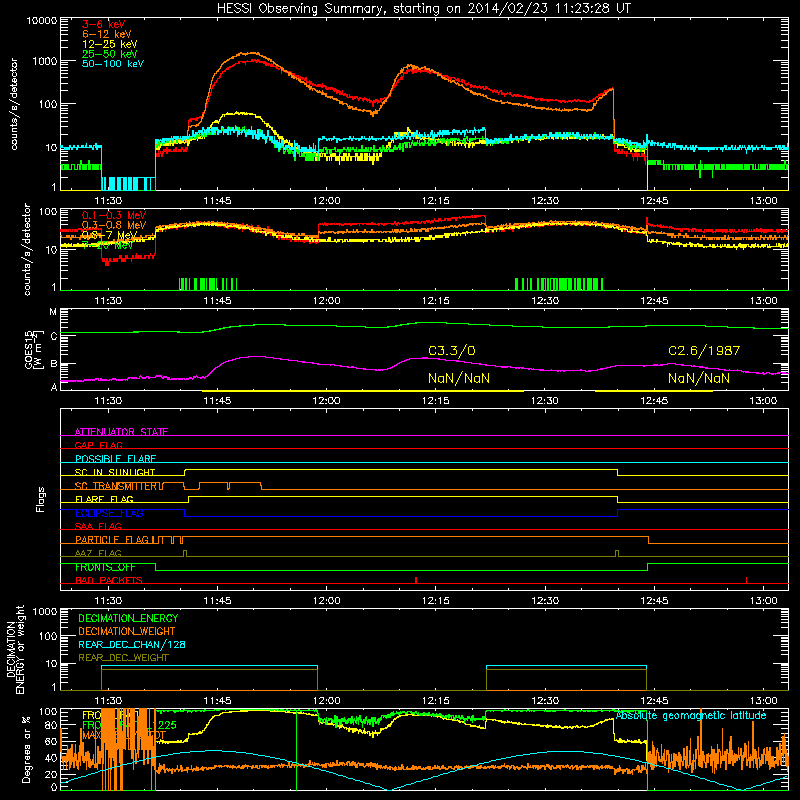Select the green 25-50 keV legend label
This screenshot has height=800, width=800.
coord(110,54)
